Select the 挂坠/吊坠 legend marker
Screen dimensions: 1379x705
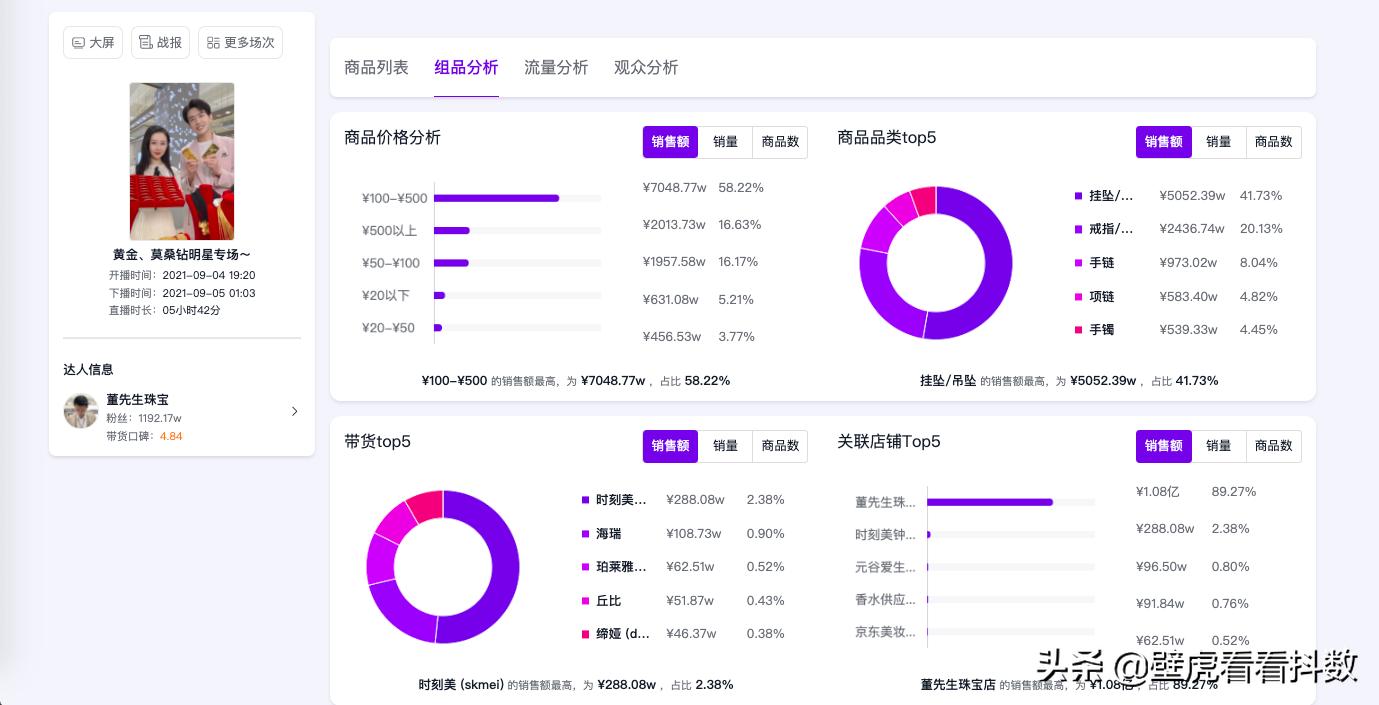point(1078,196)
